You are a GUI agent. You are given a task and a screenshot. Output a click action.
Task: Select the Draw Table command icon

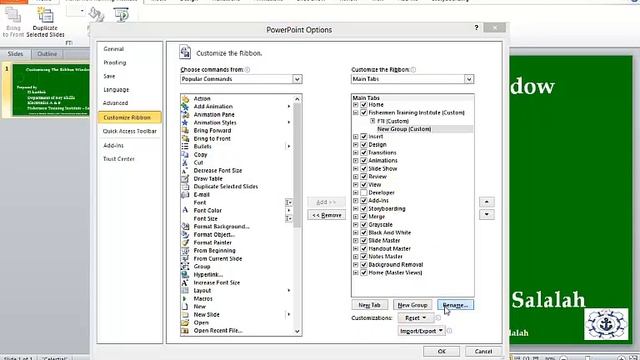point(185,179)
